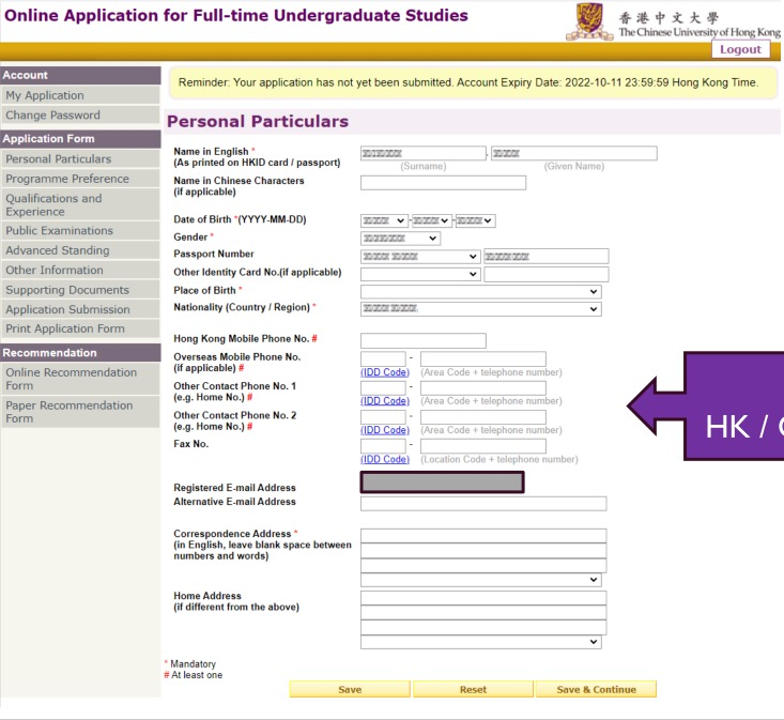784x720 pixels.
Task: Go to Change Password page
Action: click(x=80, y=115)
